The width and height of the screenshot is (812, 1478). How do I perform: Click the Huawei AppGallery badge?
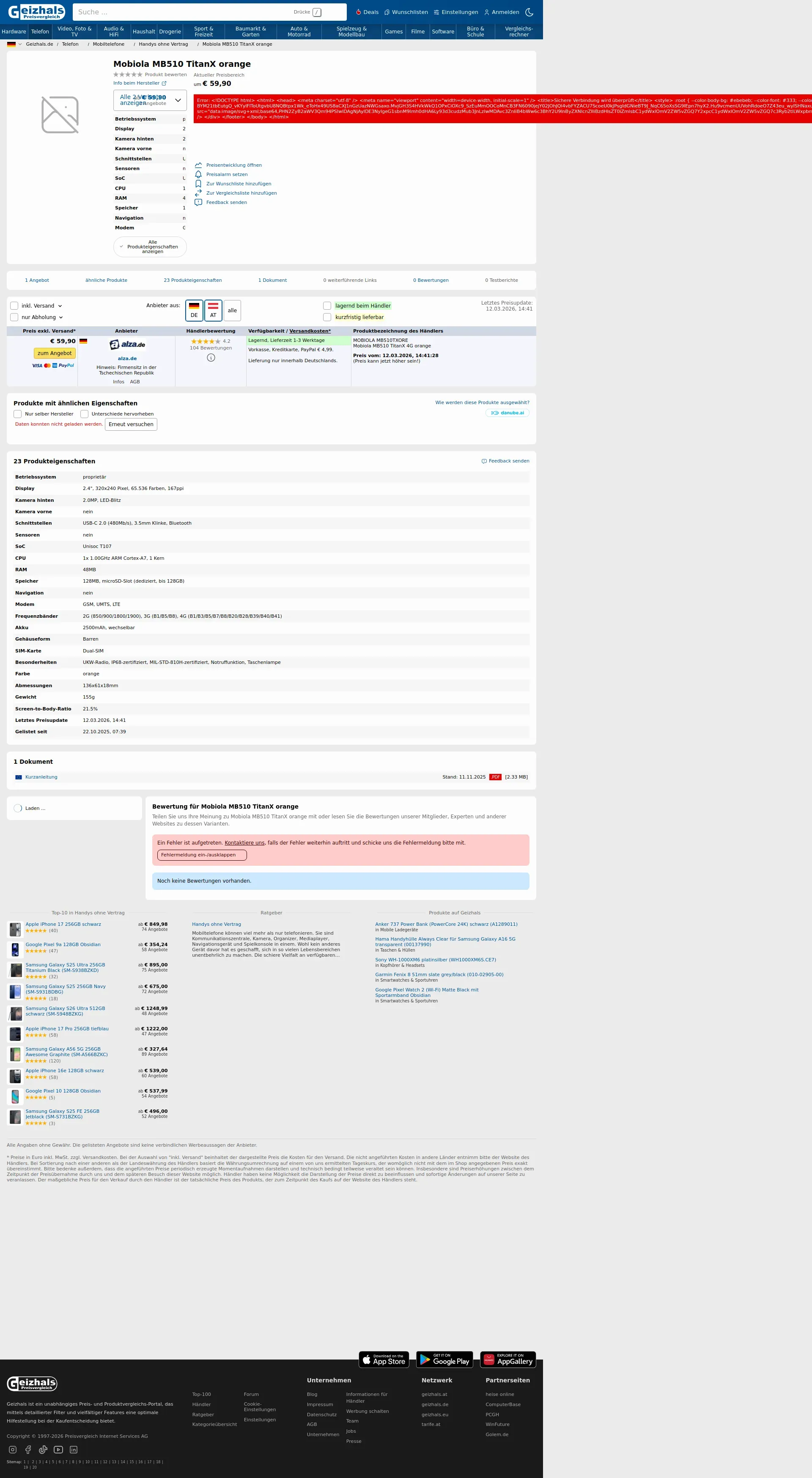pos(508,1359)
